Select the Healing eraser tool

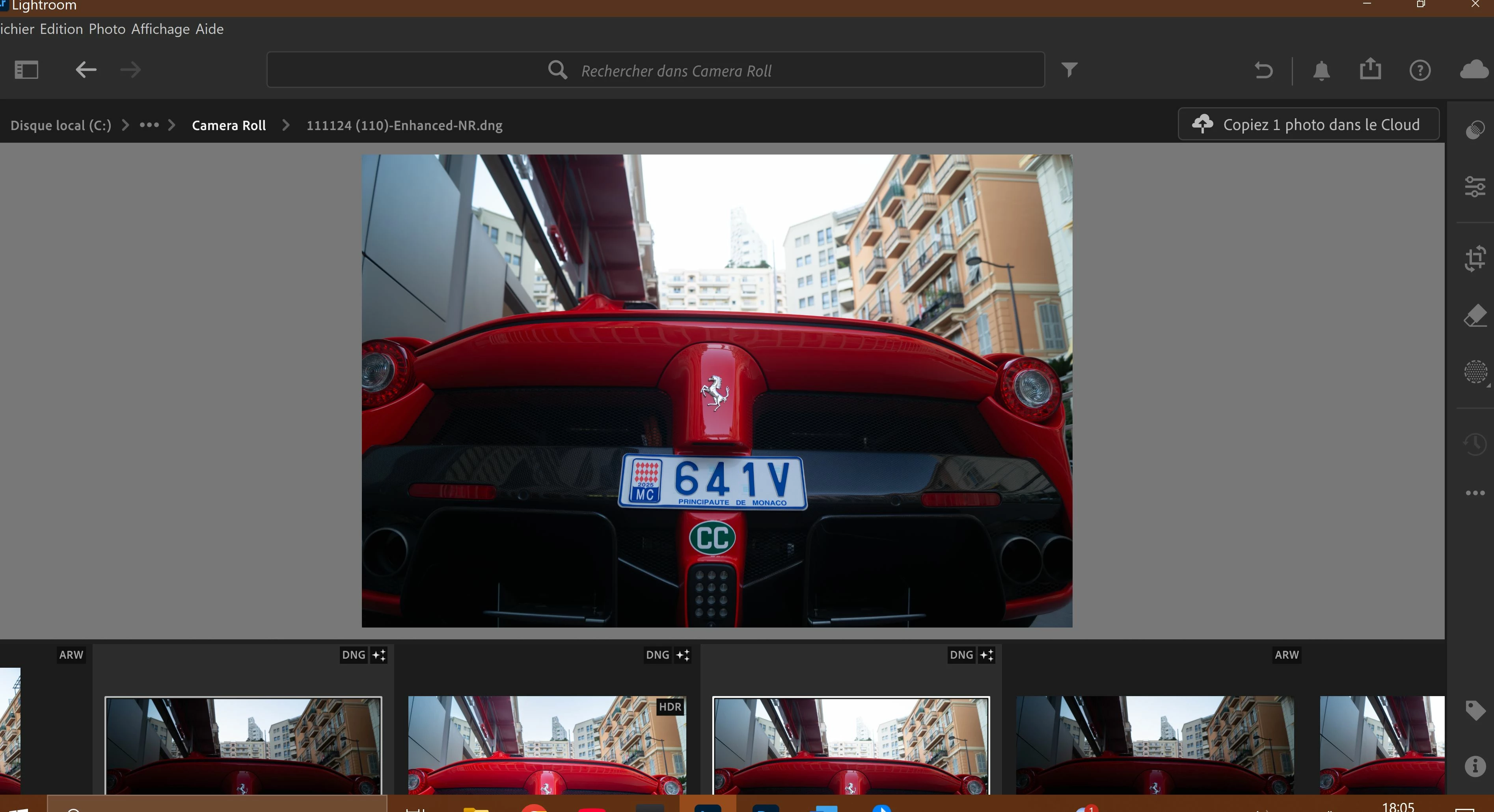[1475, 317]
